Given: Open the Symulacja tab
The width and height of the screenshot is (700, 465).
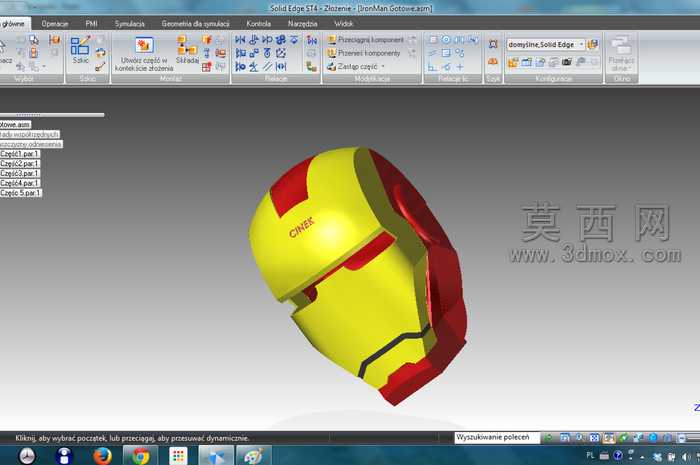Looking at the screenshot, I should pyautogui.click(x=129, y=24).
